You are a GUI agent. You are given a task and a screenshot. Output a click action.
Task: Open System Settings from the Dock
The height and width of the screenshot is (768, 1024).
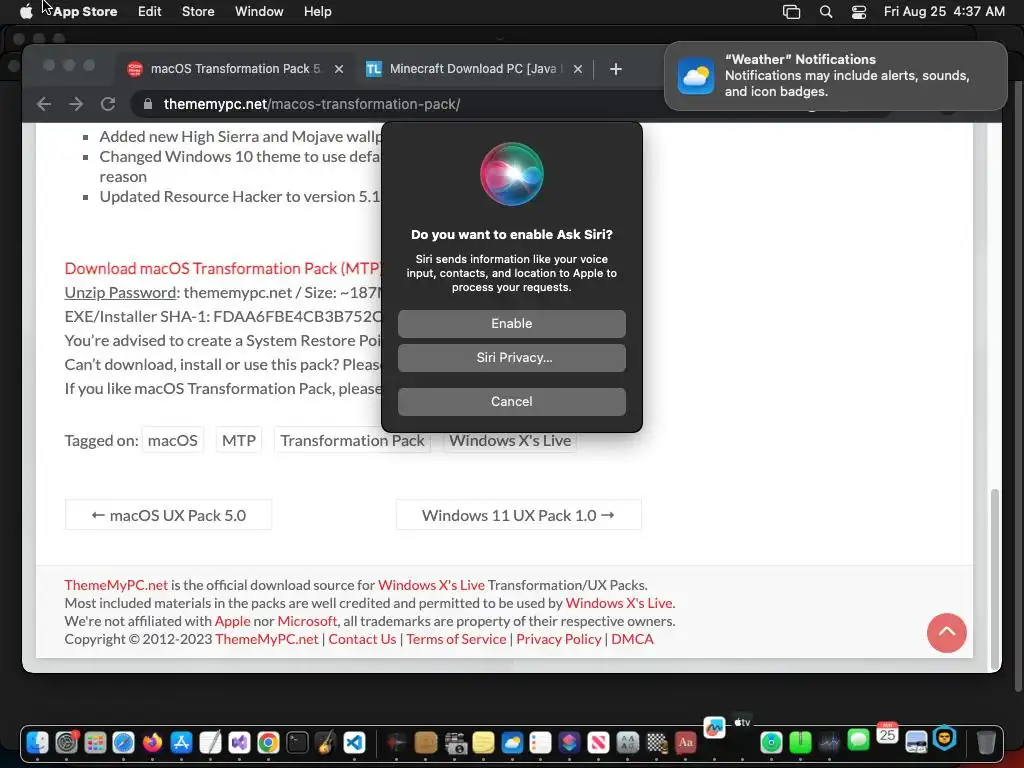[x=66, y=743]
